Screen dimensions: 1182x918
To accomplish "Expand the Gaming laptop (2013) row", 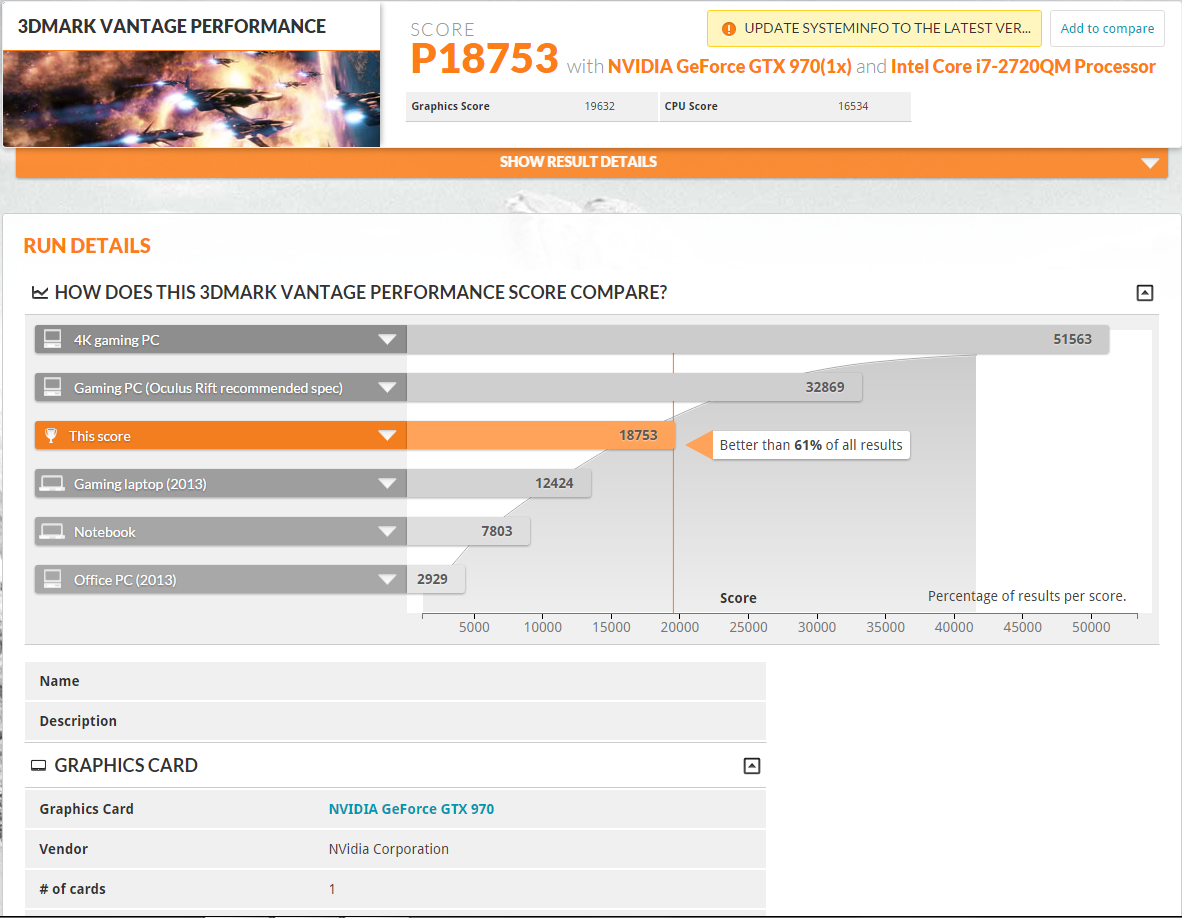I will click(x=387, y=483).
